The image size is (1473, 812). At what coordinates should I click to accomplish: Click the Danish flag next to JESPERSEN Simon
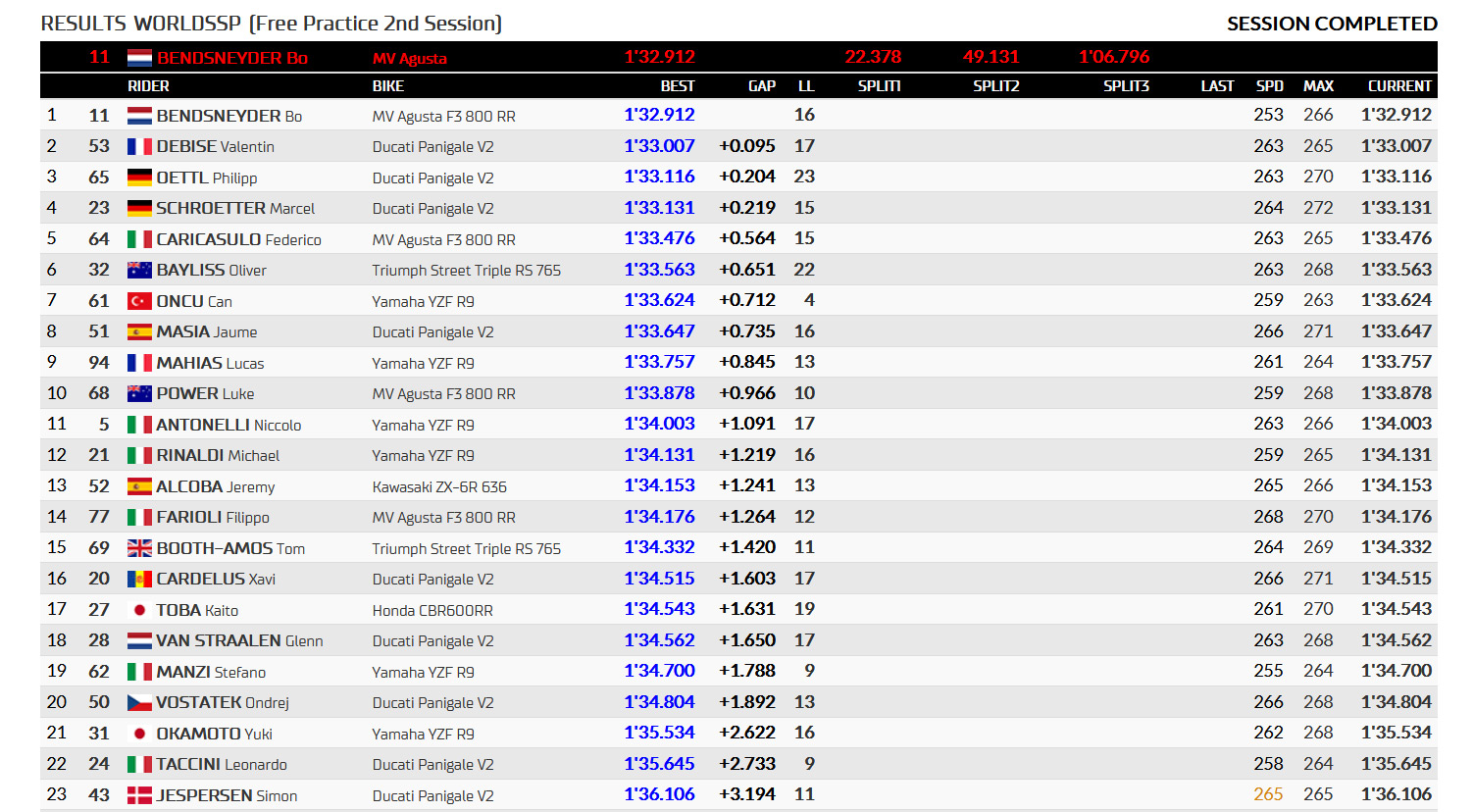tap(139, 795)
